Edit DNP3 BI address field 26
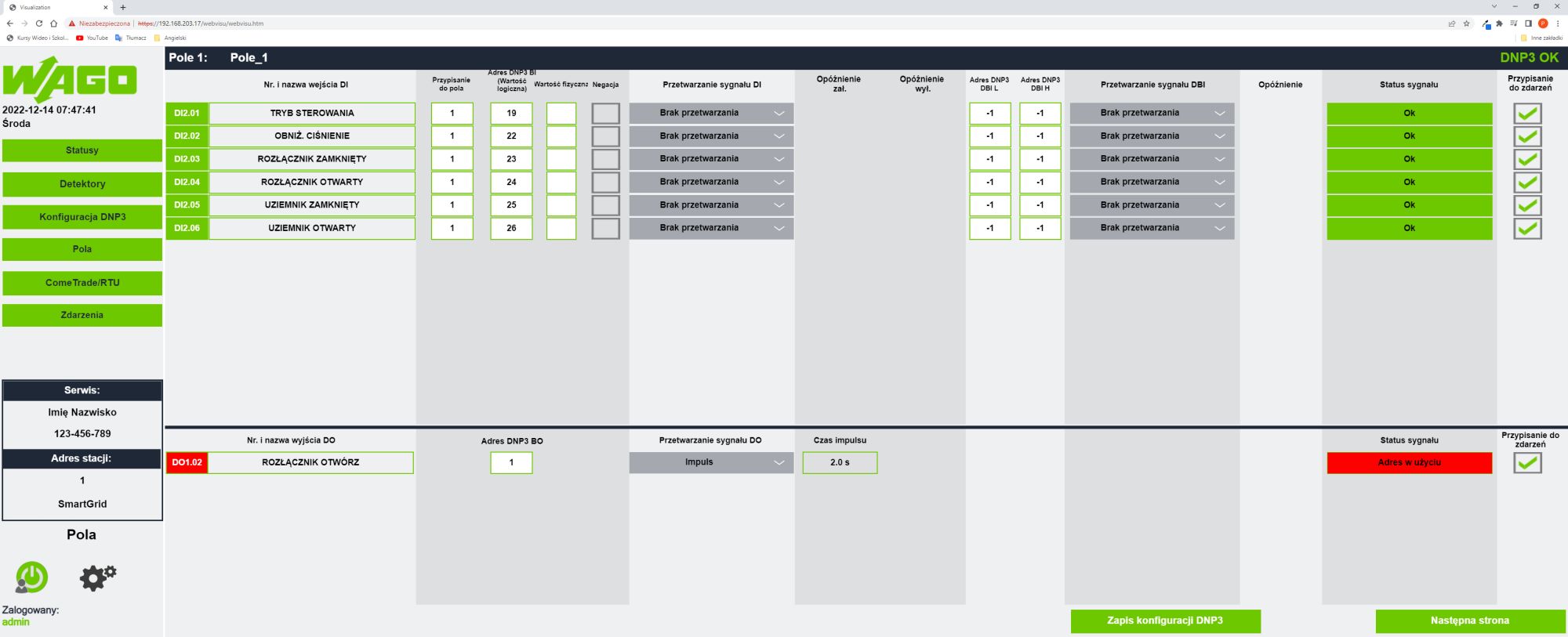Viewport: 1568px width, 637px height. point(511,229)
